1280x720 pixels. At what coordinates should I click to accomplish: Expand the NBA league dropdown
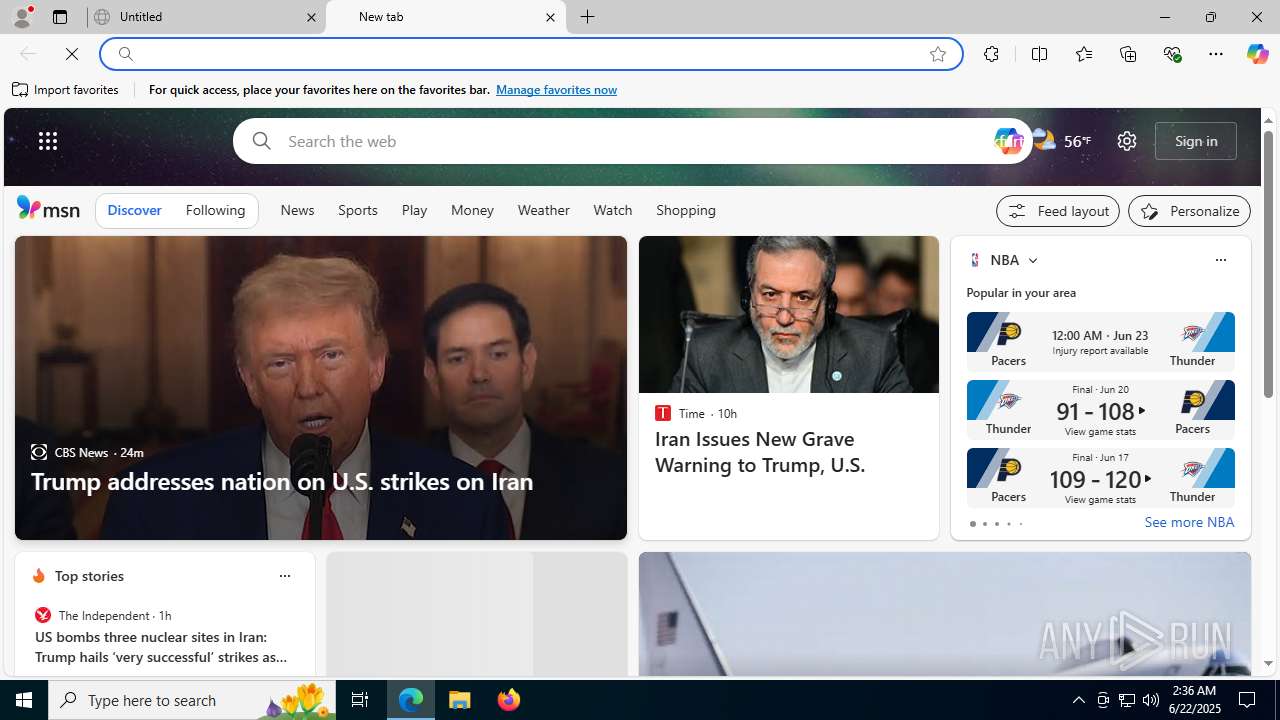(x=1033, y=260)
